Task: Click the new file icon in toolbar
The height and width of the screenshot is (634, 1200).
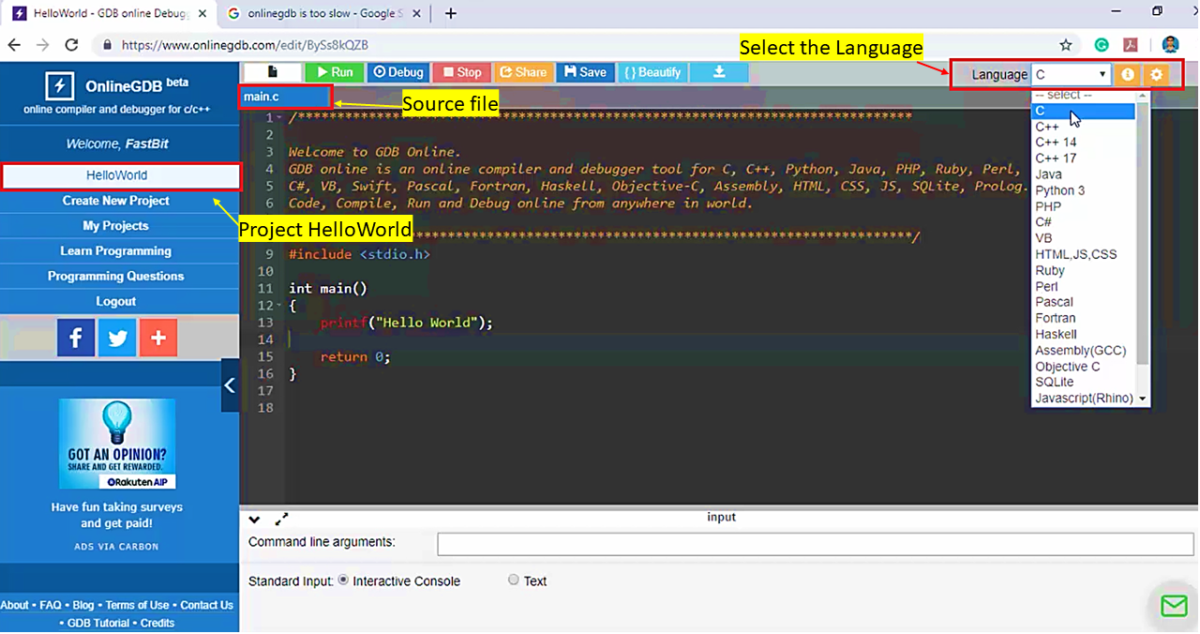Action: coord(272,72)
